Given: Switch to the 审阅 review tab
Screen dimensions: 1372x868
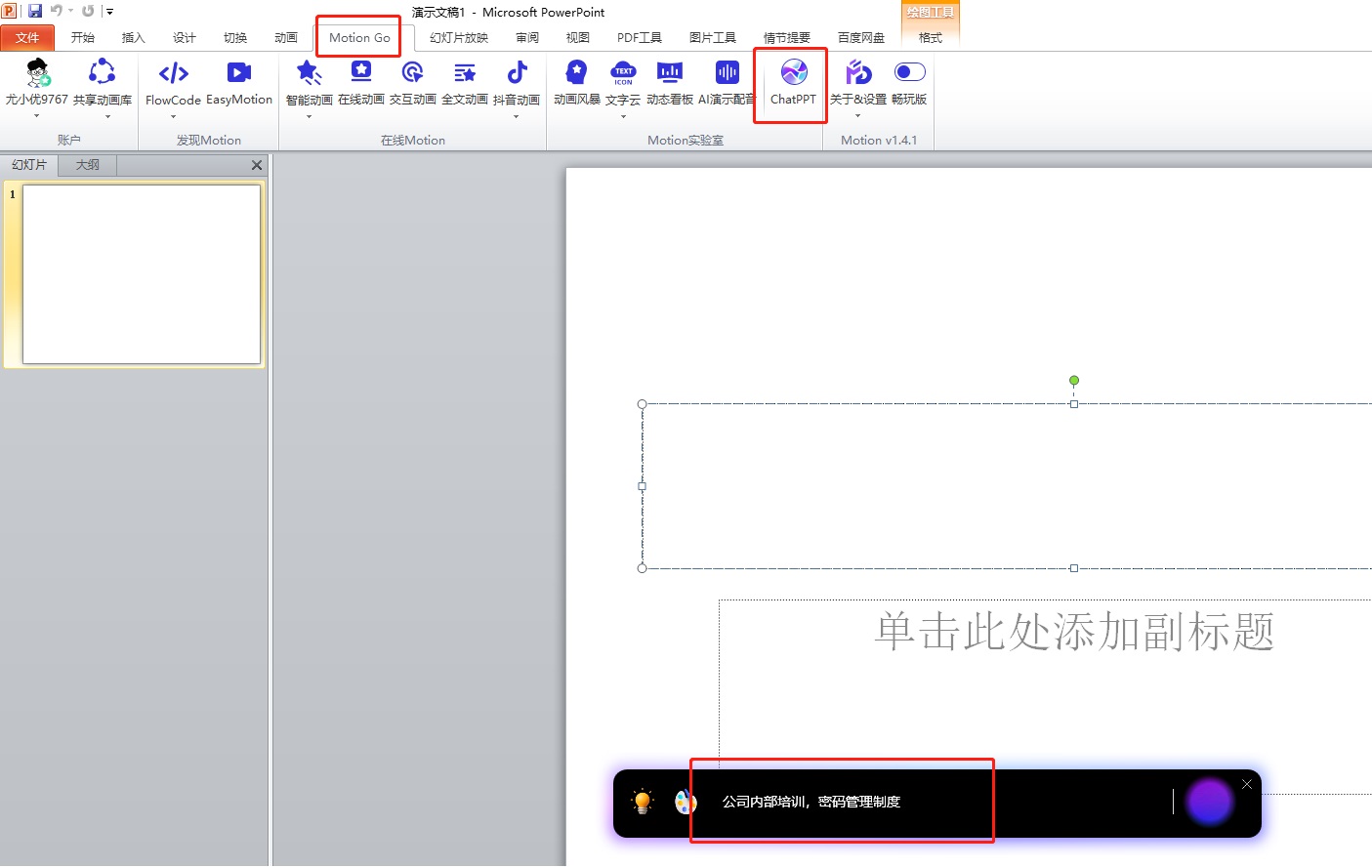Looking at the screenshot, I should coord(527,38).
